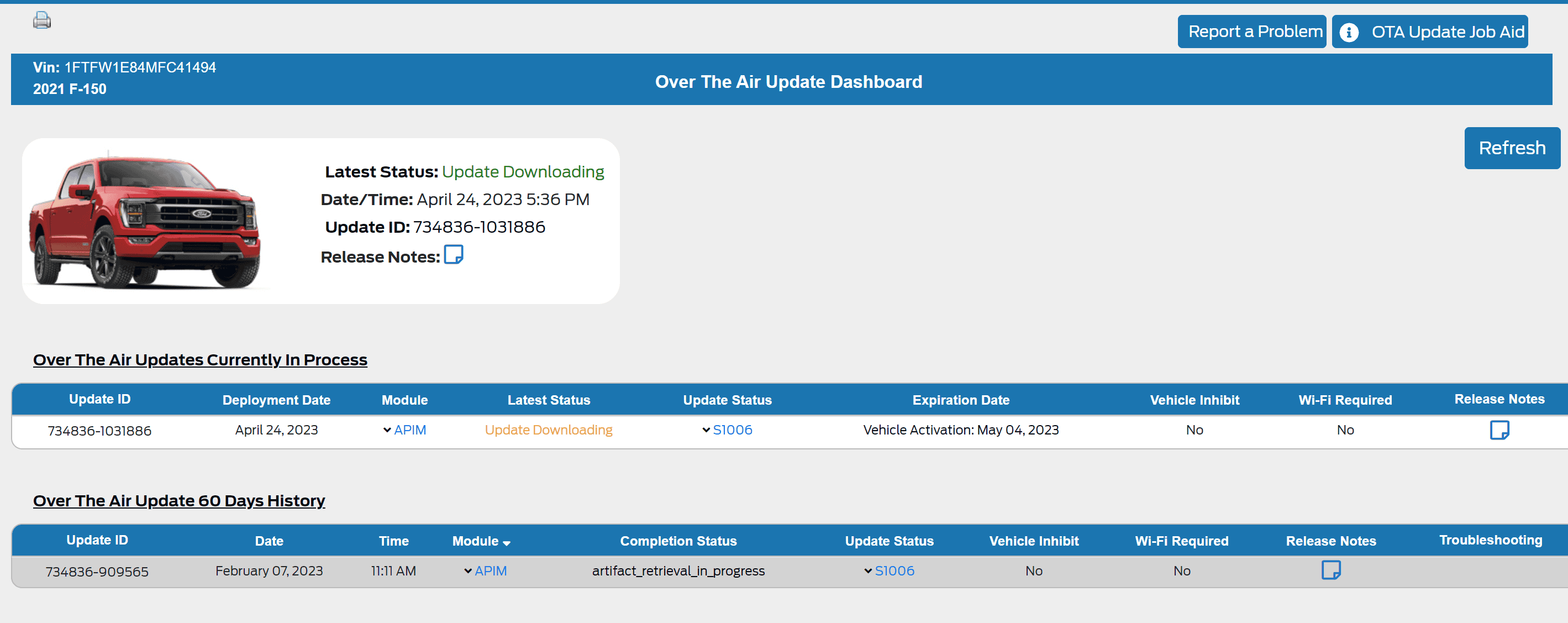
Task: Click the Refresh button
Action: coord(1512,148)
